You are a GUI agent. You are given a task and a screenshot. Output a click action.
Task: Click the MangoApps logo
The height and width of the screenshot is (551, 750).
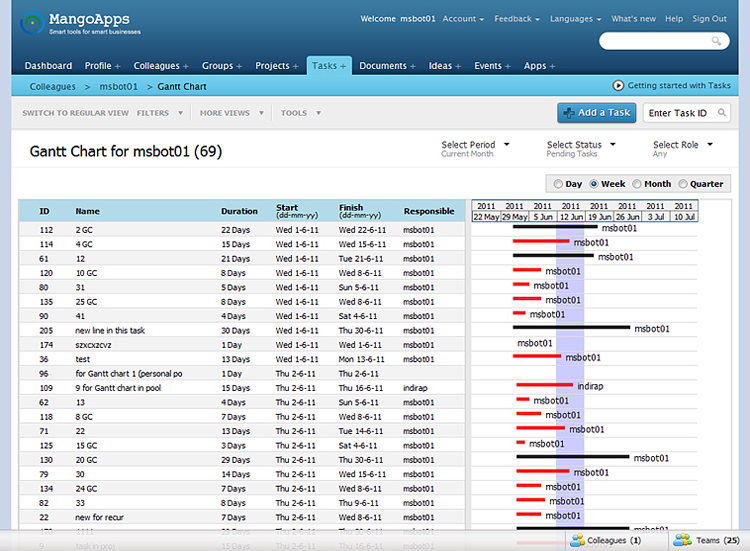80,23
